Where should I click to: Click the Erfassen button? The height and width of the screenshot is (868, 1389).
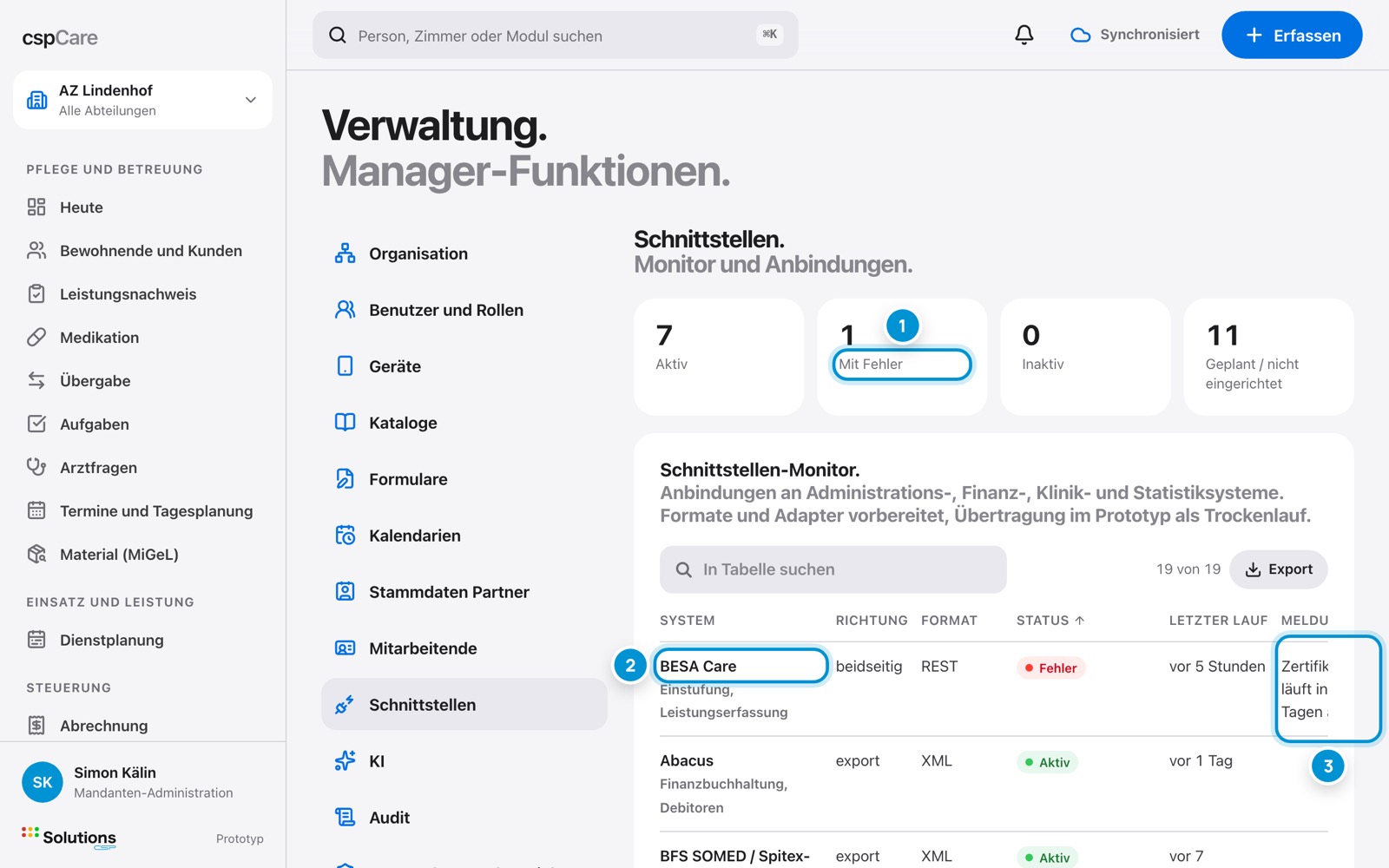coord(1292,35)
